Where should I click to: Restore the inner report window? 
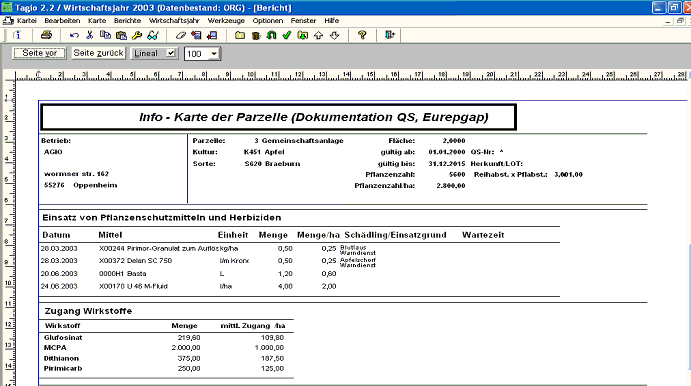click(x=680, y=21)
